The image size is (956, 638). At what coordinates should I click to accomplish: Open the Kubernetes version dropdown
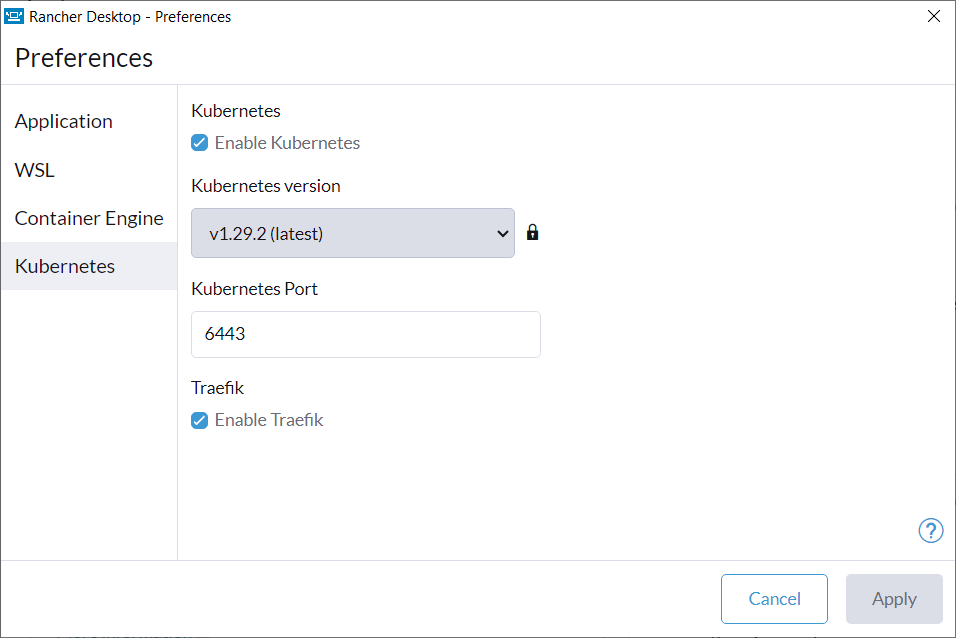click(x=352, y=233)
